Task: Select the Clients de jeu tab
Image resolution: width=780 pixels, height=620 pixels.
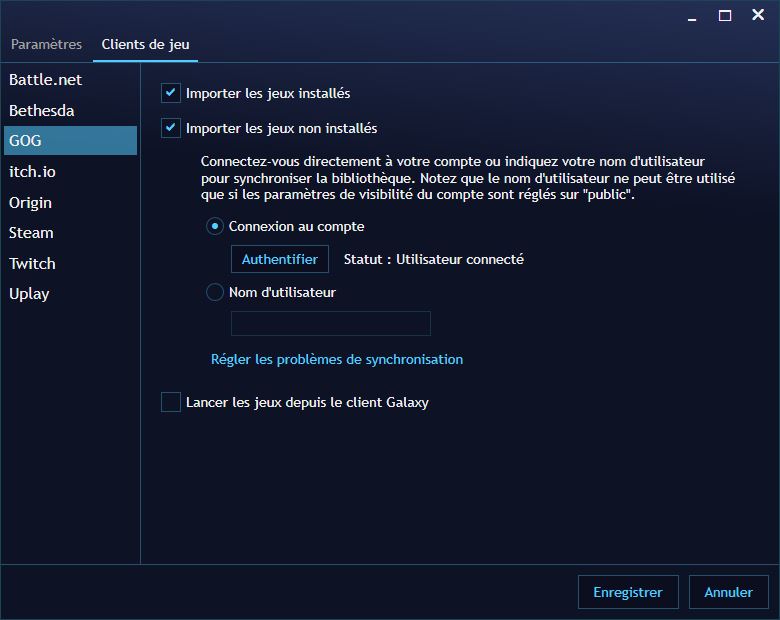Action: click(x=145, y=44)
